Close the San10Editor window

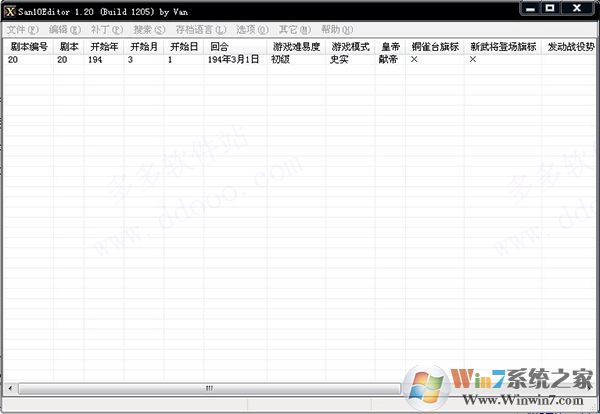pos(577,8)
